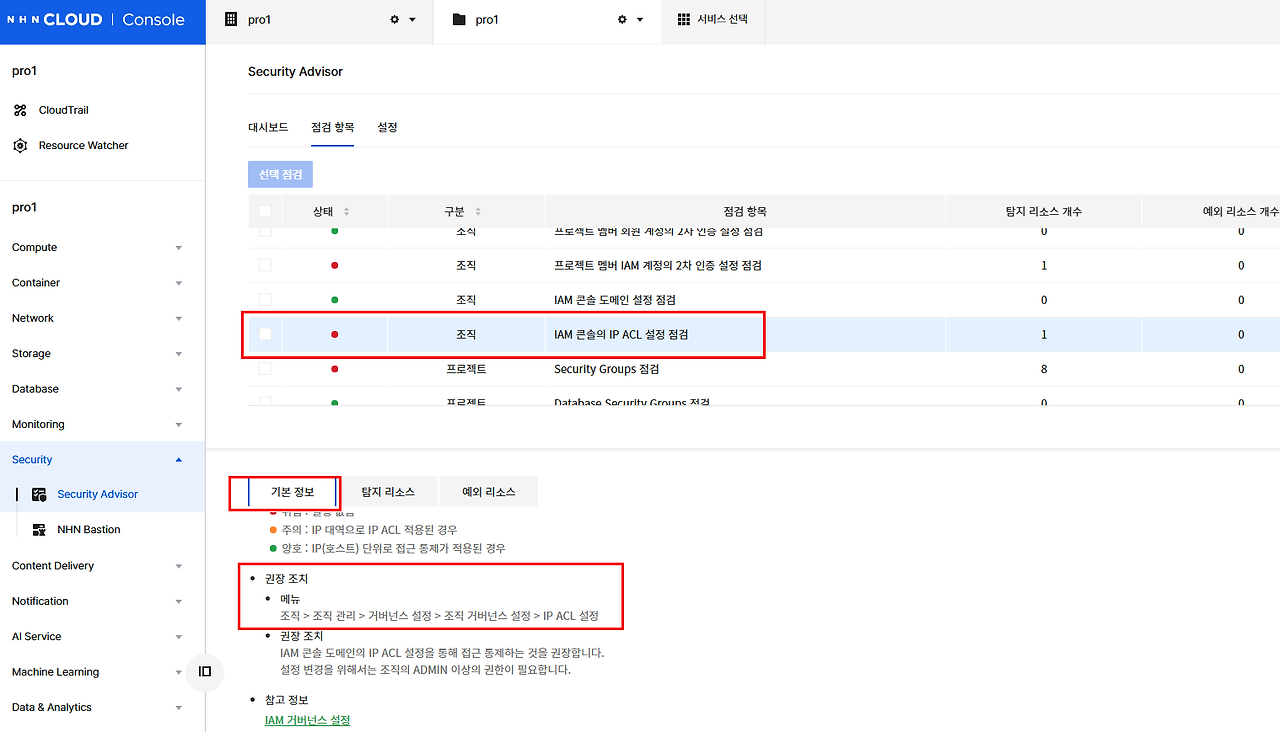Open NHN Bastion in the sidebar
The height and width of the screenshot is (732, 1280).
(x=89, y=530)
